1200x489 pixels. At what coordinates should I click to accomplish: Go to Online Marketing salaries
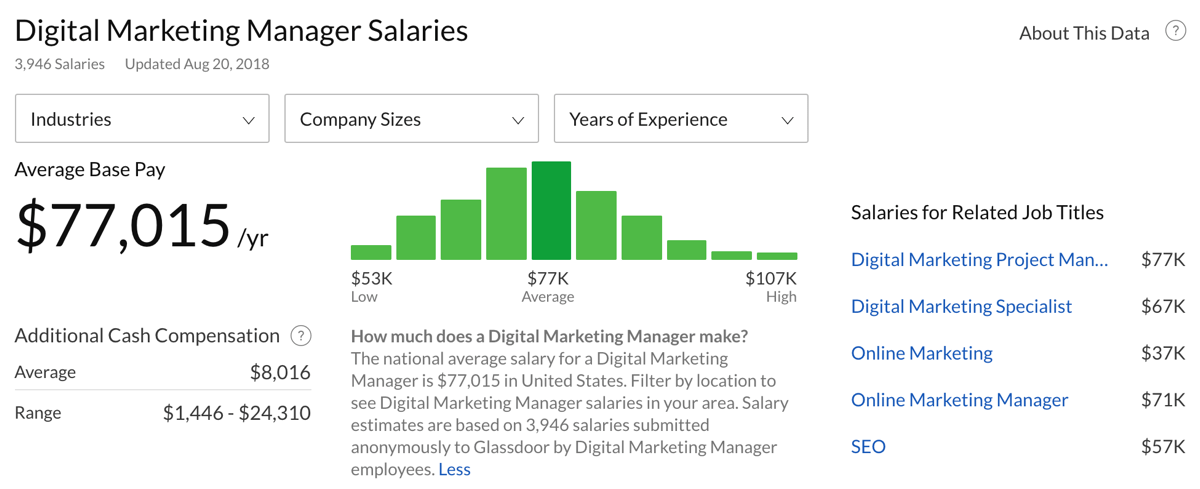coord(921,353)
